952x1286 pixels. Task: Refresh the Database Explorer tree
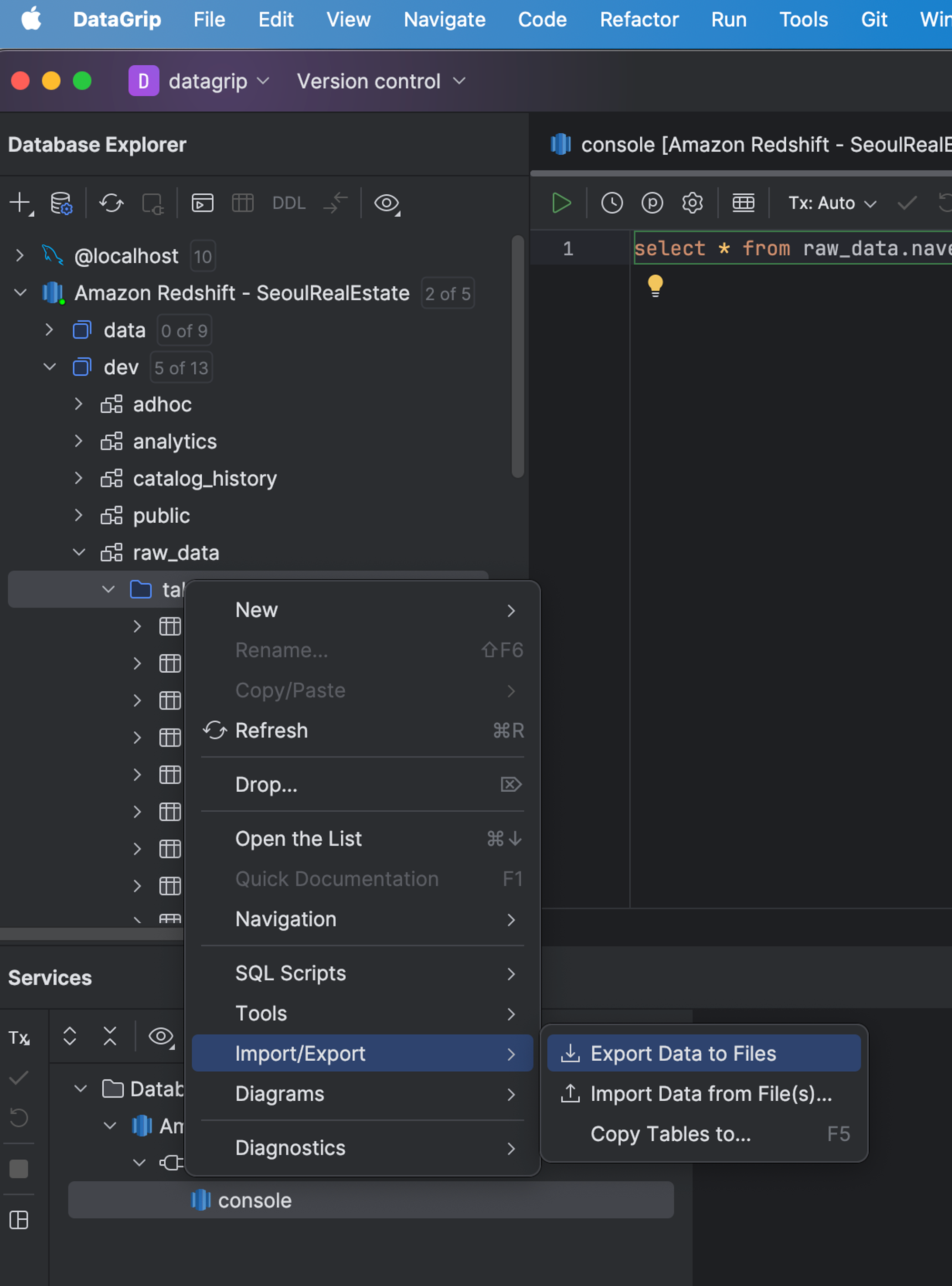point(111,203)
